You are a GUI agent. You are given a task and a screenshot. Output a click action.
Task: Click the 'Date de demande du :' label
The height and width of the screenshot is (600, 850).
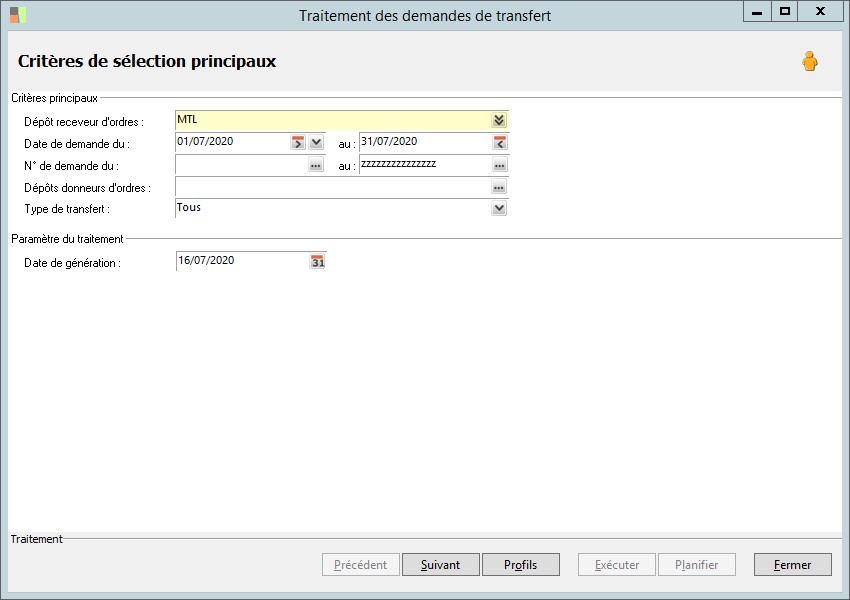click(x=77, y=144)
